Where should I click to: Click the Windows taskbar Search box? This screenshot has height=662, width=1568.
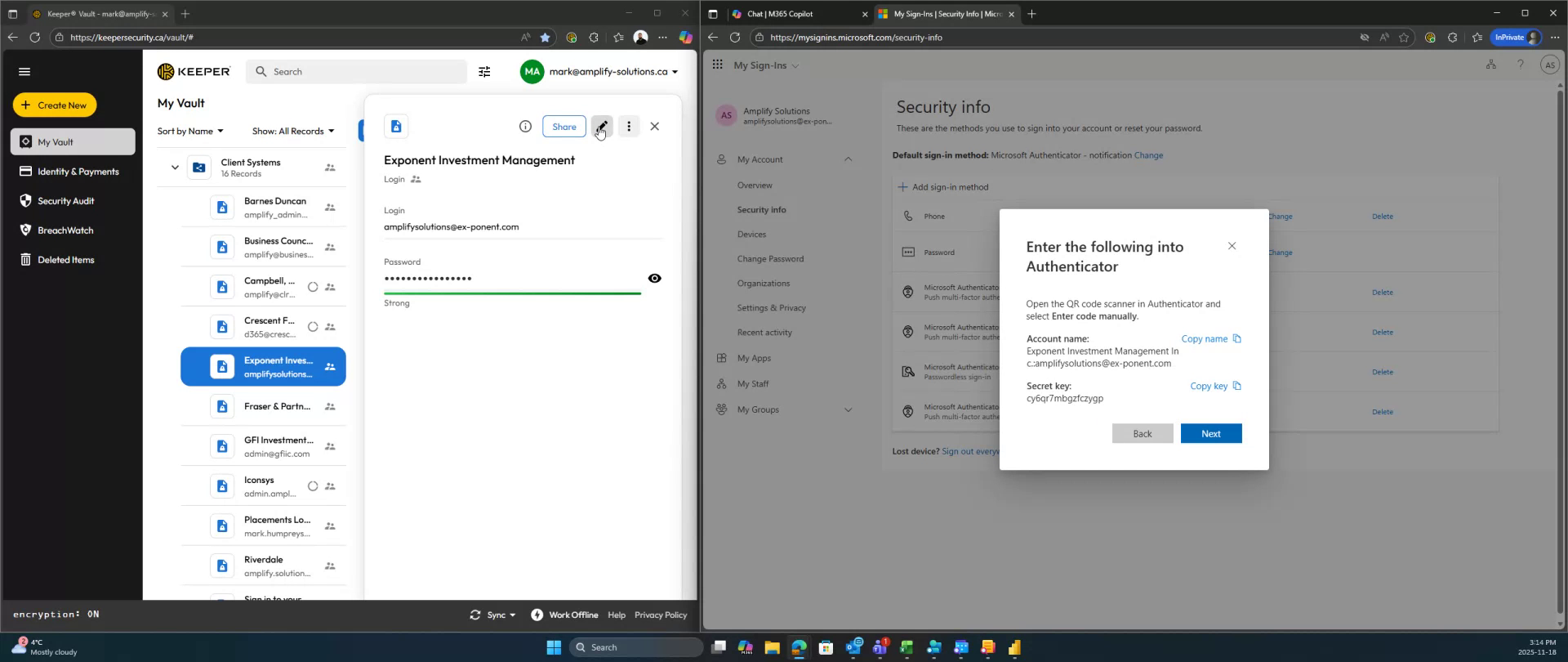pyautogui.click(x=636, y=647)
